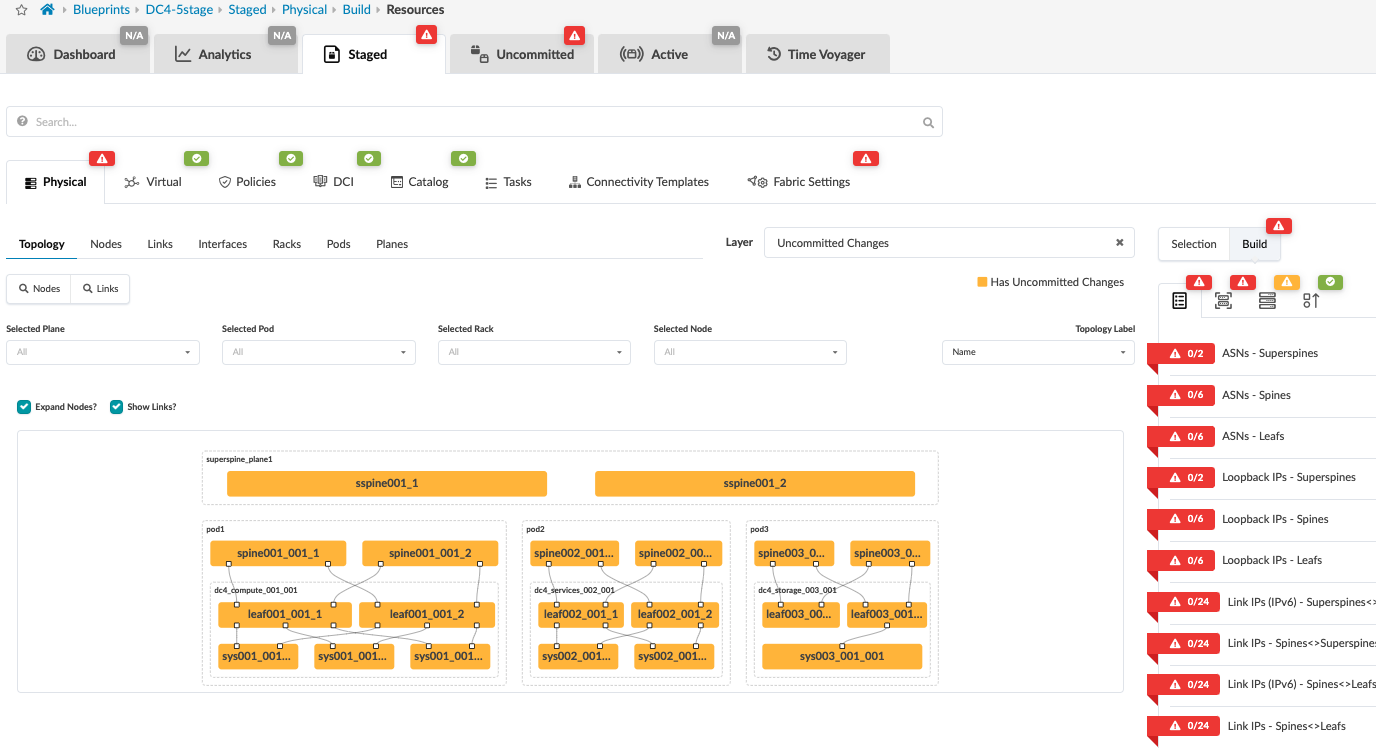The image size is (1376, 748).
Task: Click the Nodes search button
Action: tap(40, 289)
